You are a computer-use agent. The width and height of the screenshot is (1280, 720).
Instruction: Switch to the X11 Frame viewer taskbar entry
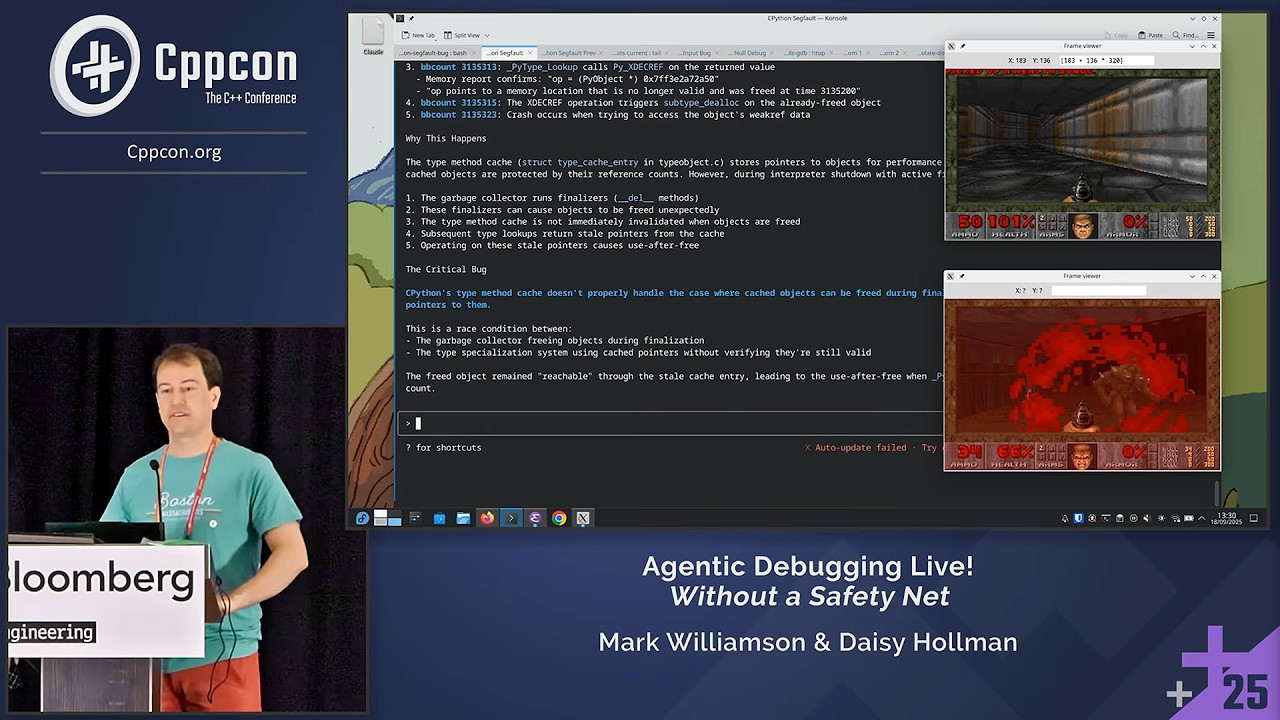click(x=583, y=518)
